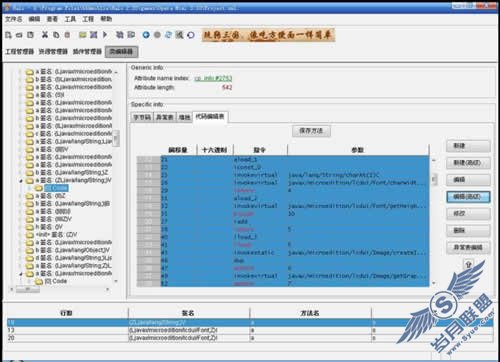500x362 pixels.
Task: Click the 保存方法 button
Action: [x=311, y=131]
